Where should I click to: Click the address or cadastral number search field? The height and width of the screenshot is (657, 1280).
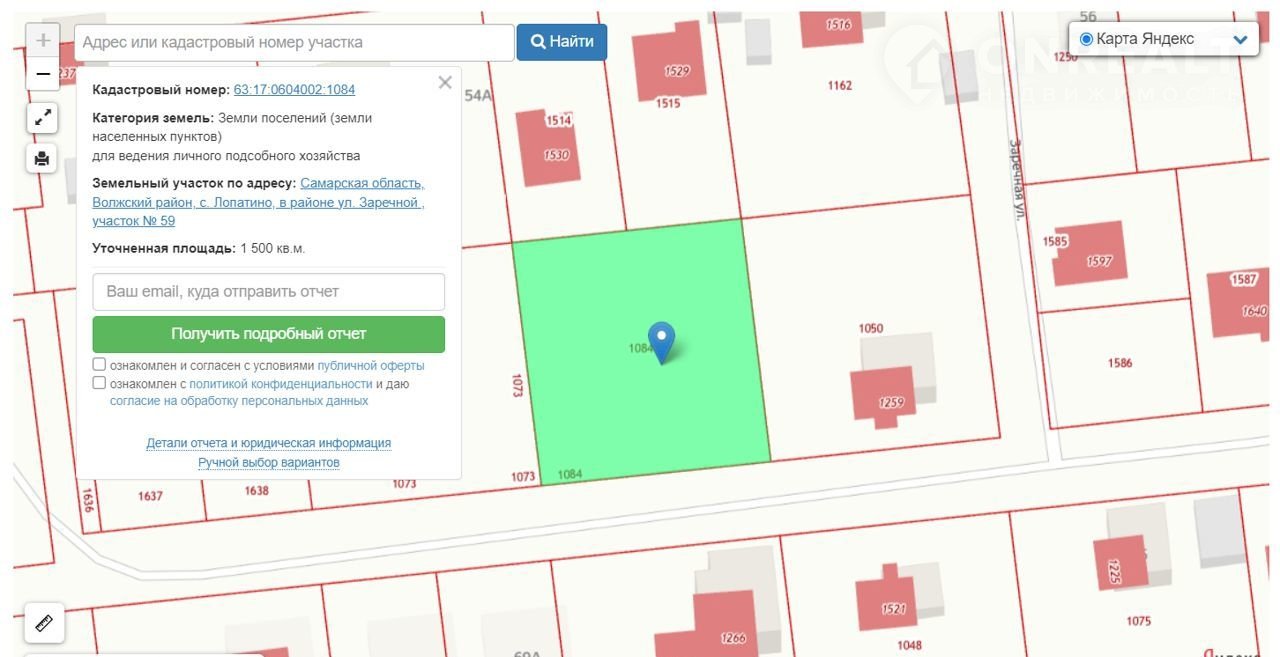click(294, 42)
